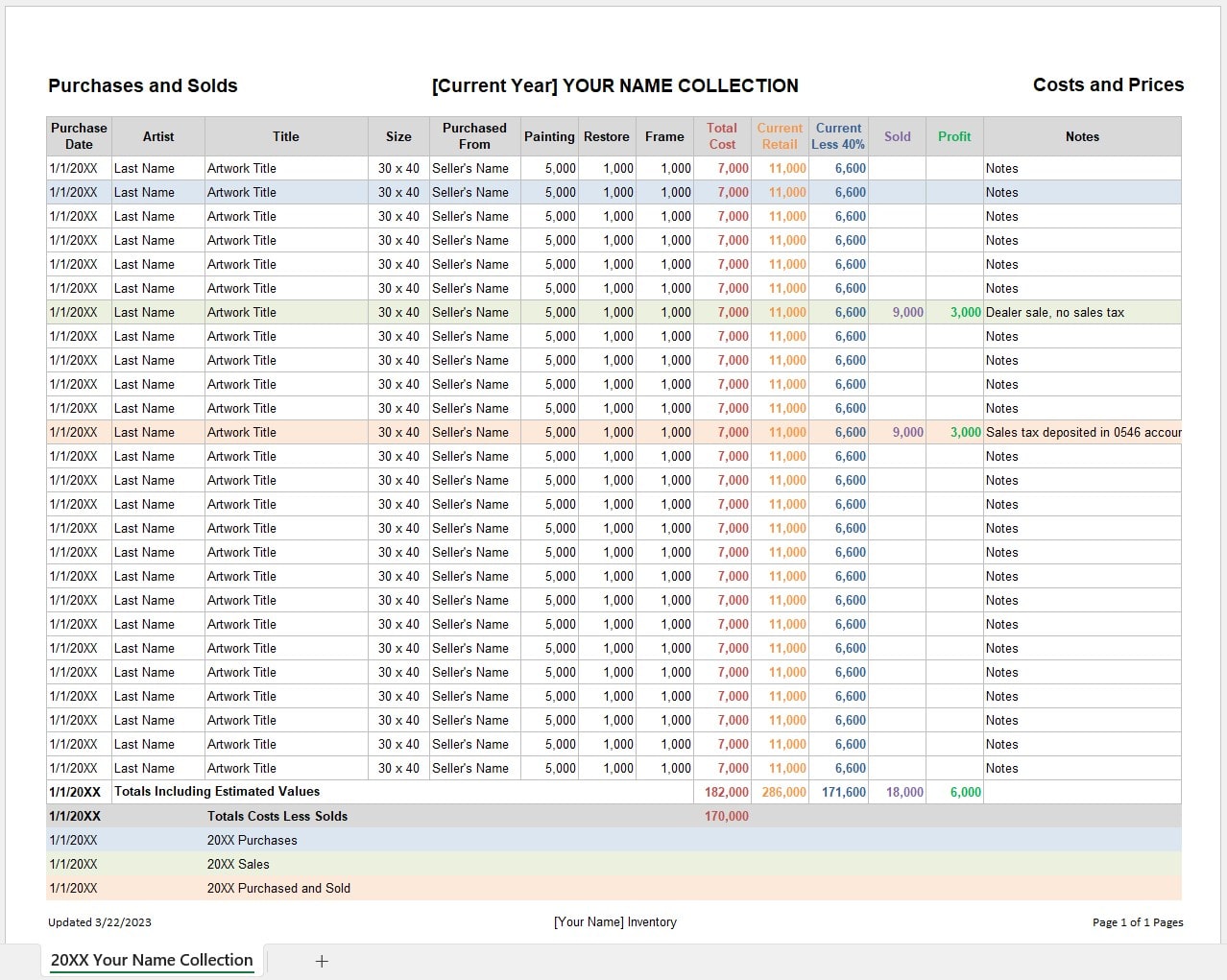Click the date beside 20XX Purchased and Sold
The height and width of the screenshot is (980, 1227).
pos(73,888)
